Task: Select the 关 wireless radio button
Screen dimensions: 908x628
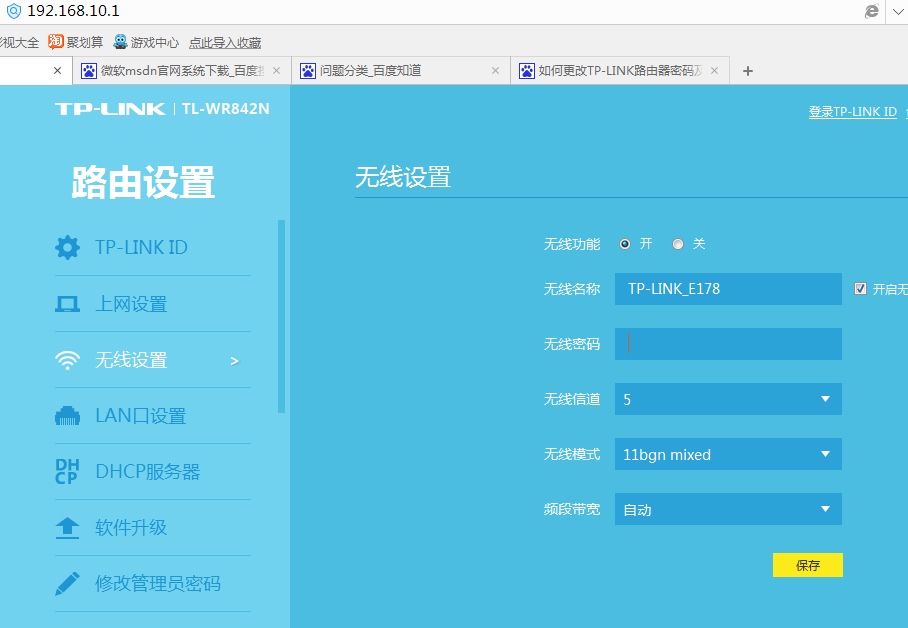Action: click(x=678, y=244)
